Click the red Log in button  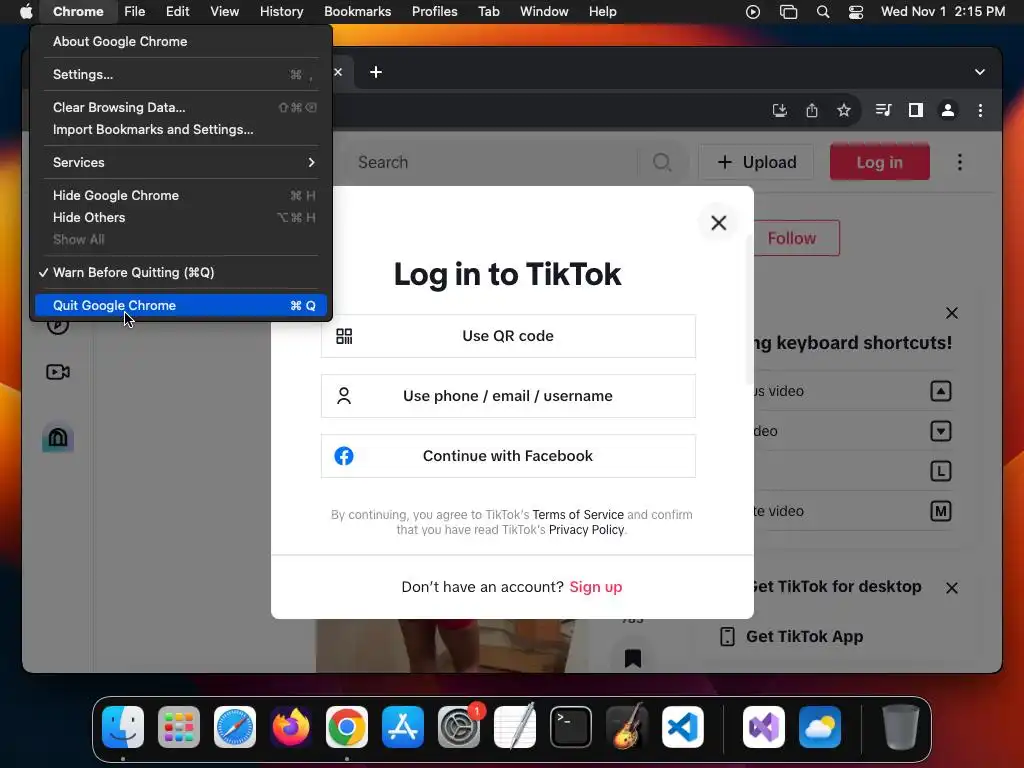tap(880, 163)
